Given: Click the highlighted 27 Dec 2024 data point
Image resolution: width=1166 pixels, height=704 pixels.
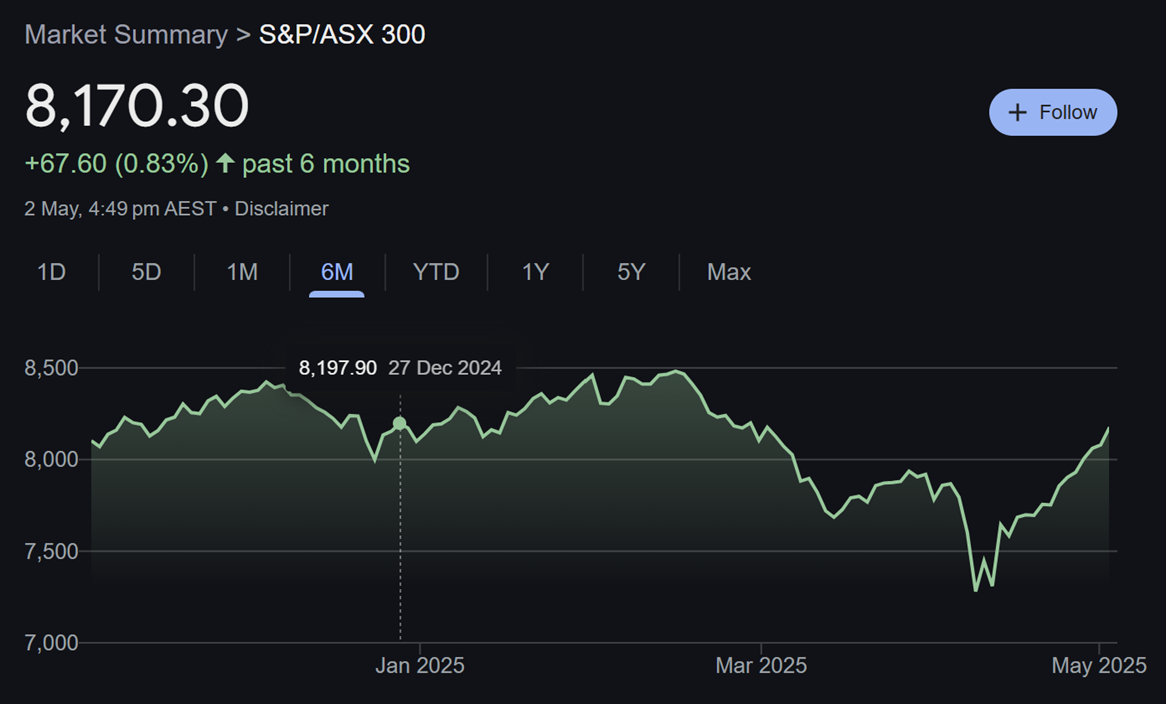Looking at the screenshot, I should (x=399, y=423).
